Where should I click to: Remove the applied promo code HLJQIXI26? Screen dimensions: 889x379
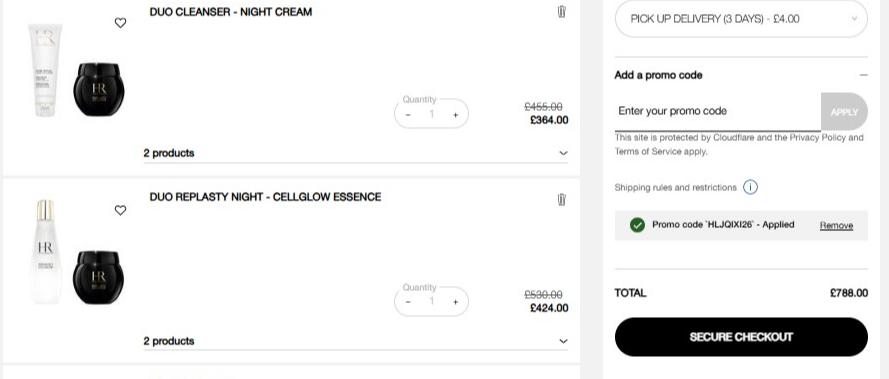pyautogui.click(x=836, y=225)
